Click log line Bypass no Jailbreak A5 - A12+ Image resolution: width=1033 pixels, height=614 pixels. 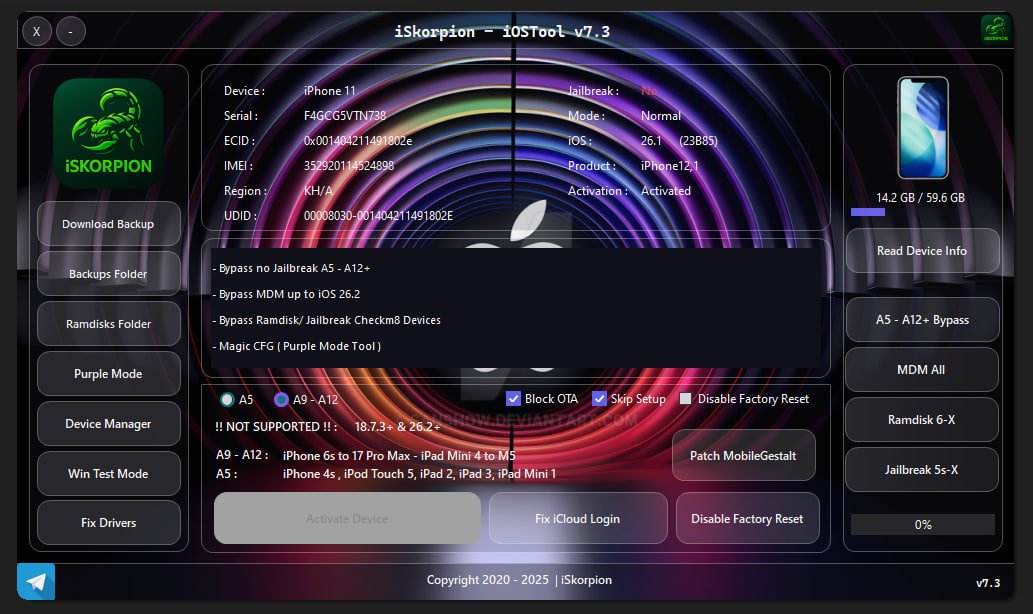coord(291,268)
